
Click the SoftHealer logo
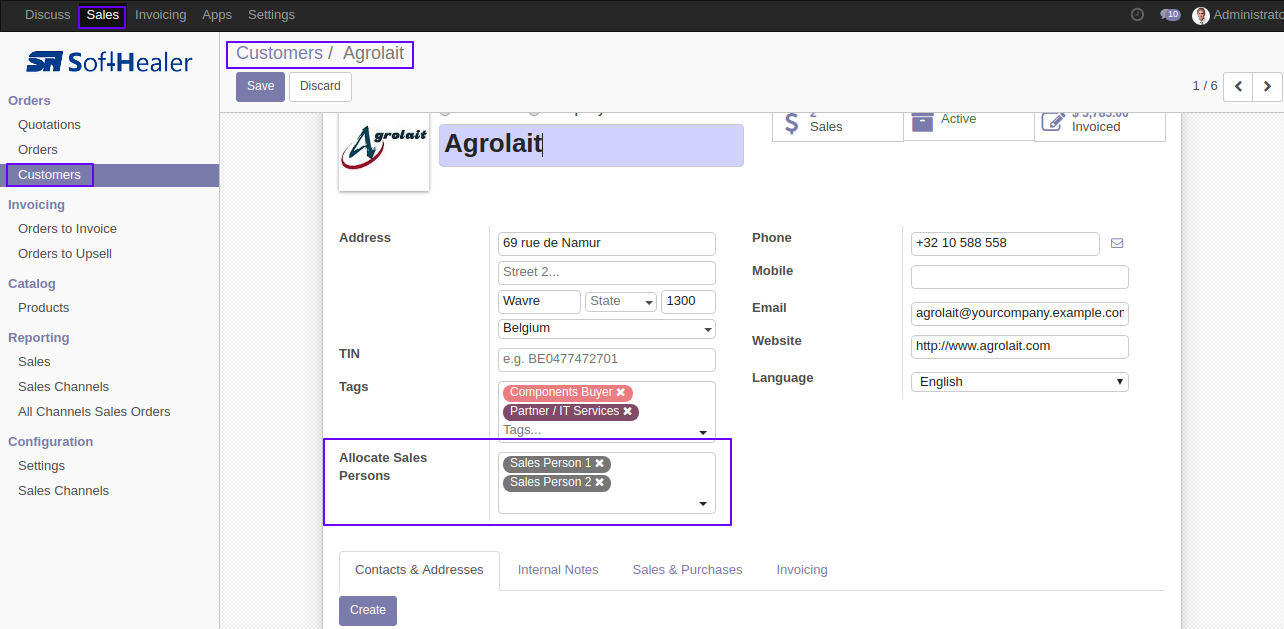click(x=109, y=62)
